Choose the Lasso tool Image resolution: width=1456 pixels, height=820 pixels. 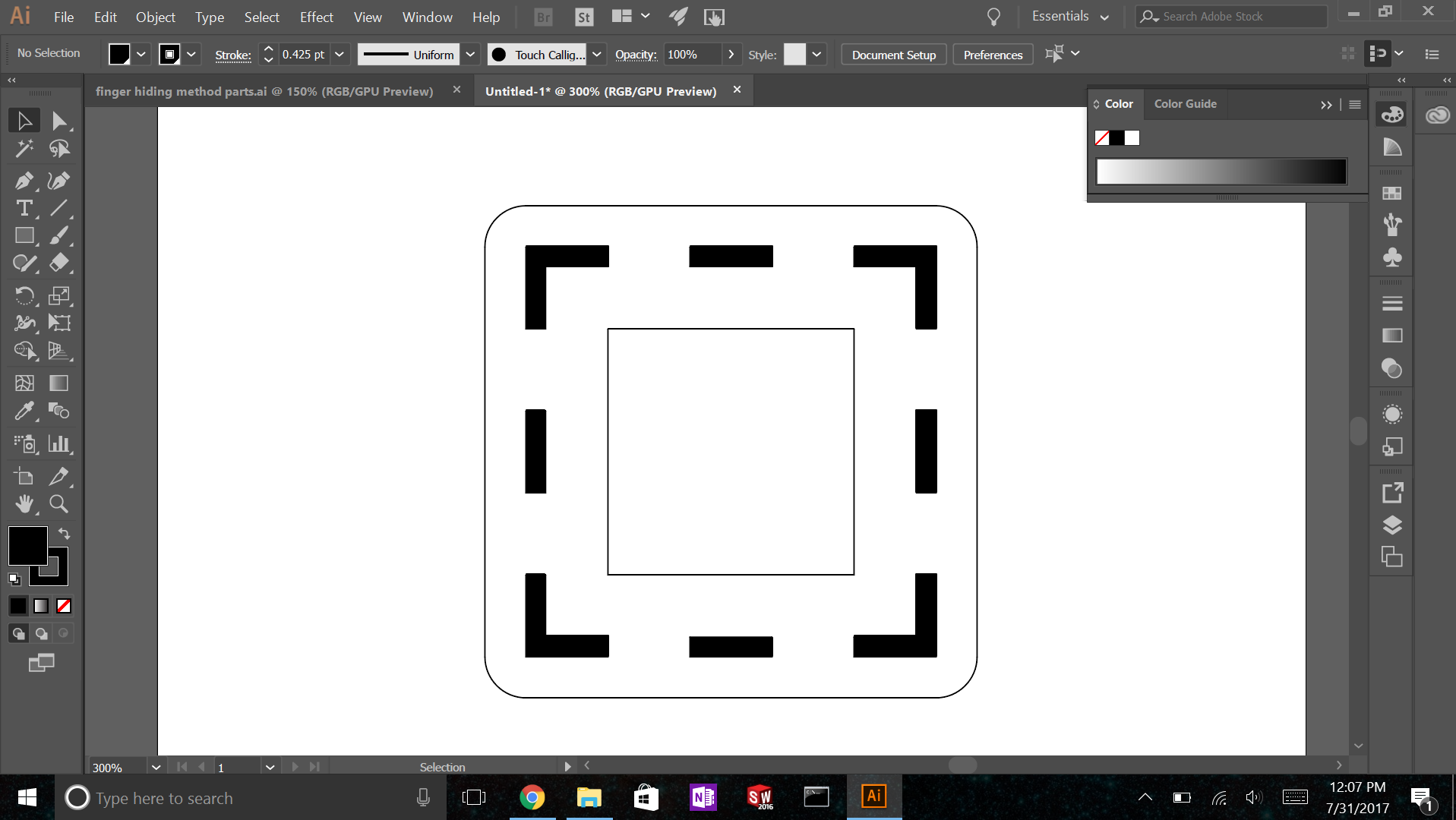click(x=58, y=149)
